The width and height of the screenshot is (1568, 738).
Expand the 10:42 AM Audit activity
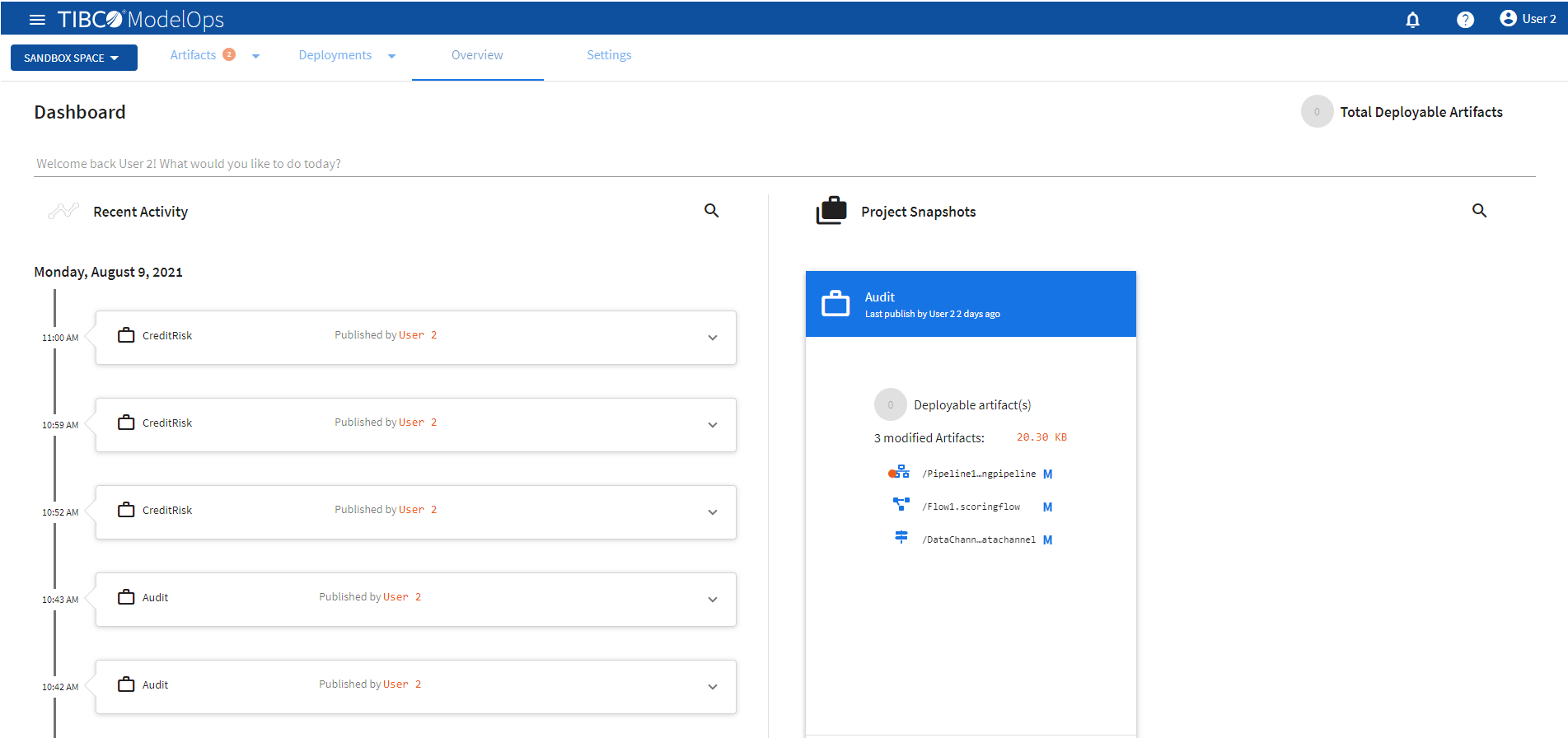[x=713, y=687]
